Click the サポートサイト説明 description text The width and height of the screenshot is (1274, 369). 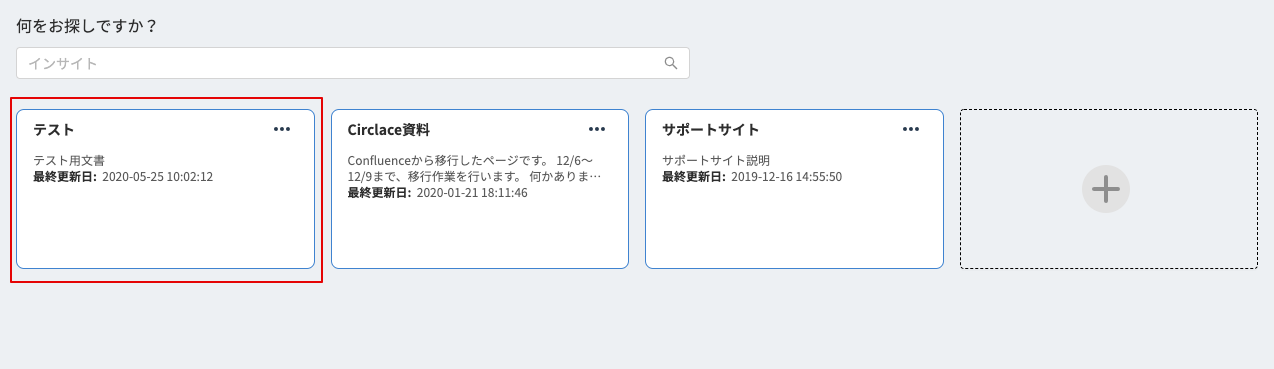(716, 160)
